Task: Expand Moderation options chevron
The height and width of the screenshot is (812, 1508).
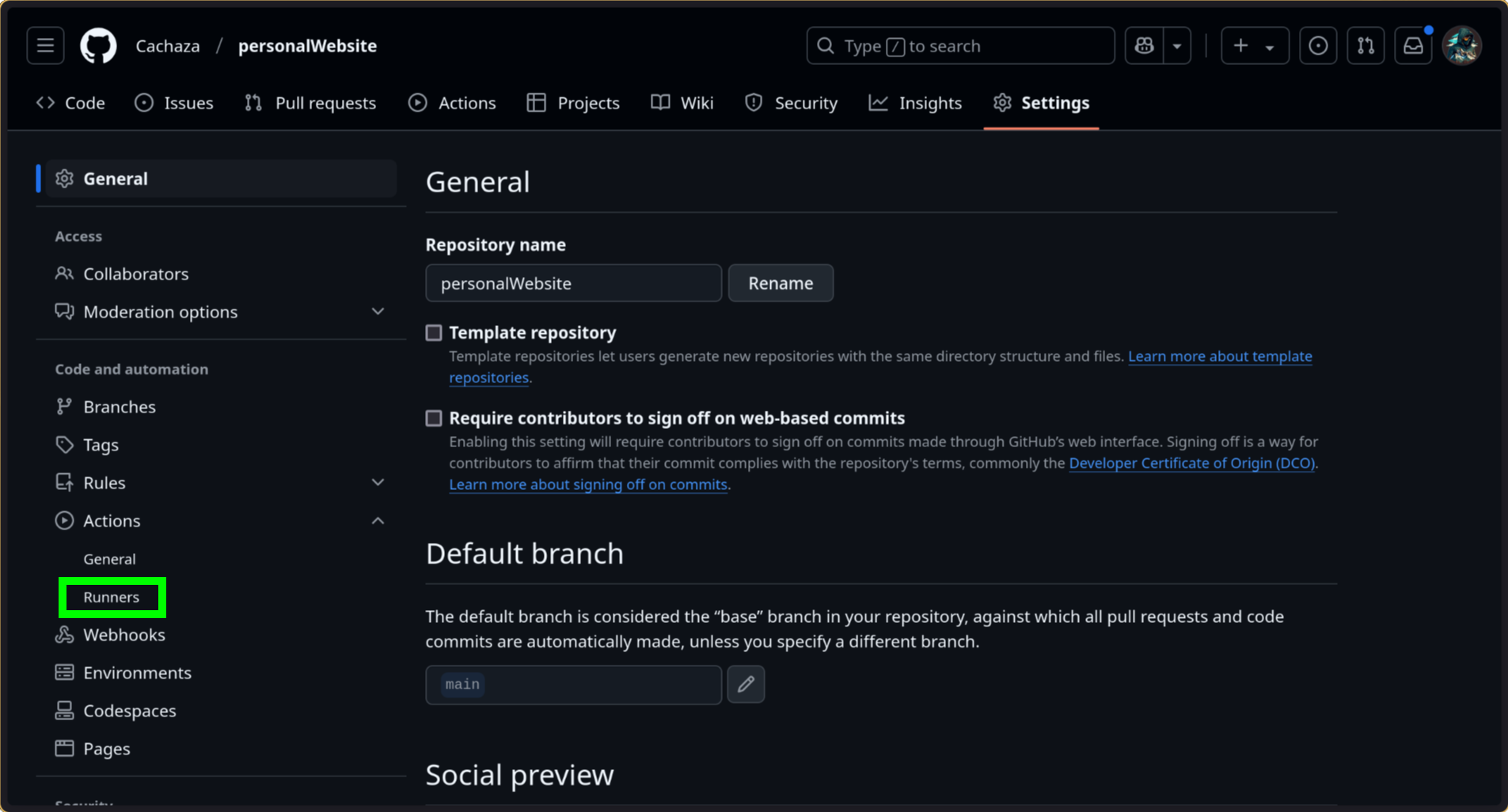Action: coord(378,312)
